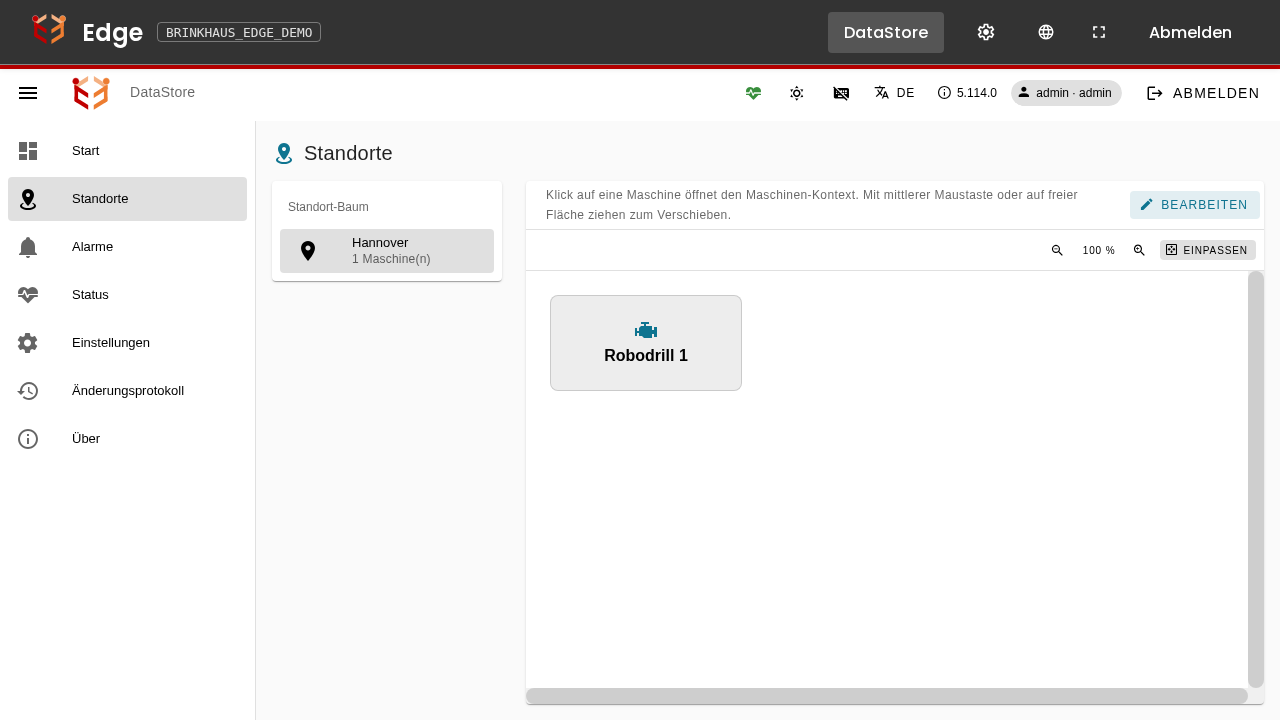This screenshot has height=720, width=1280.
Task: Click the Über info icon
Action: pyautogui.click(x=28, y=439)
